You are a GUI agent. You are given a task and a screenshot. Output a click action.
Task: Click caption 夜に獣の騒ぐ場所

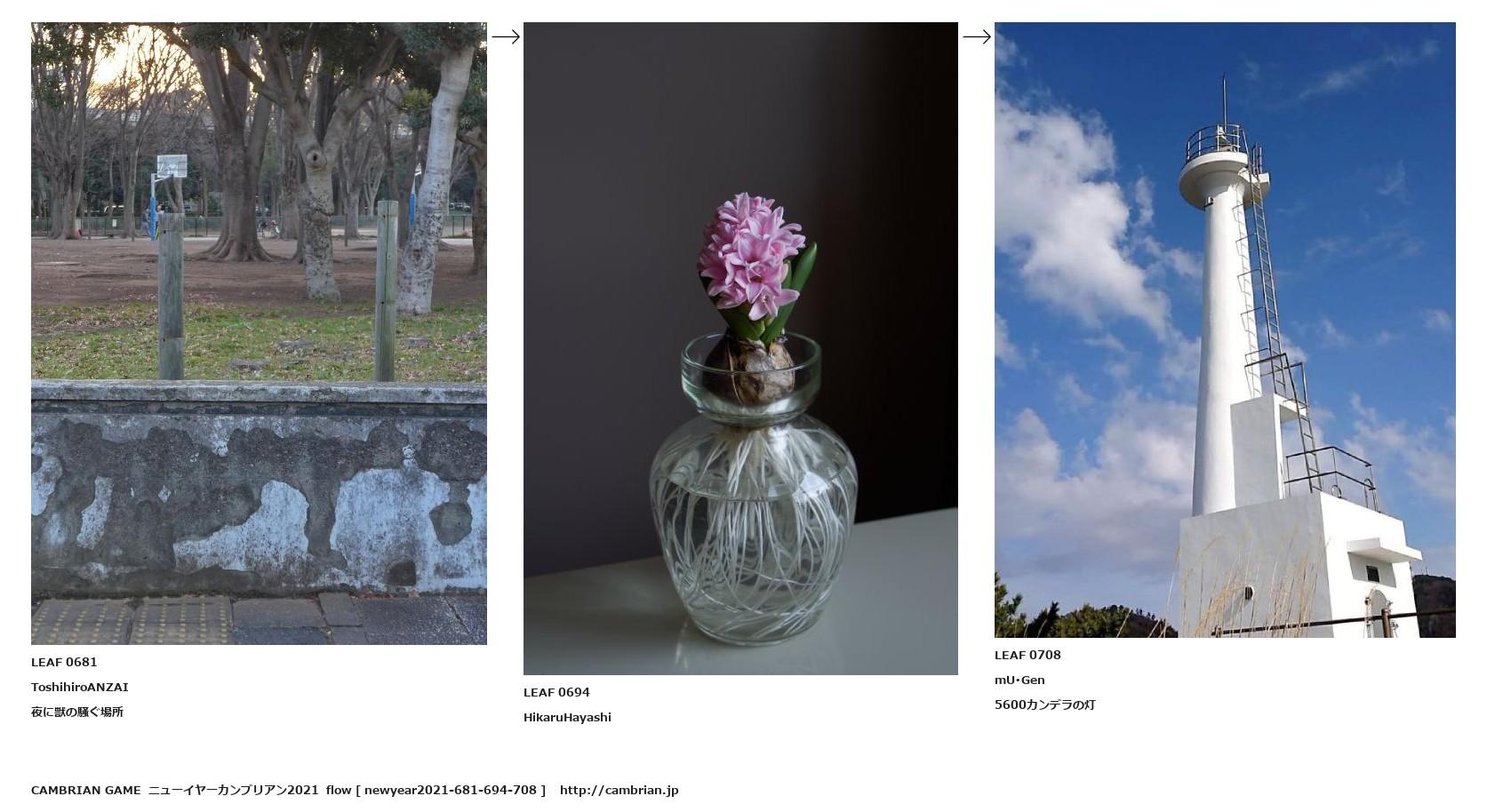tap(77, 712)
